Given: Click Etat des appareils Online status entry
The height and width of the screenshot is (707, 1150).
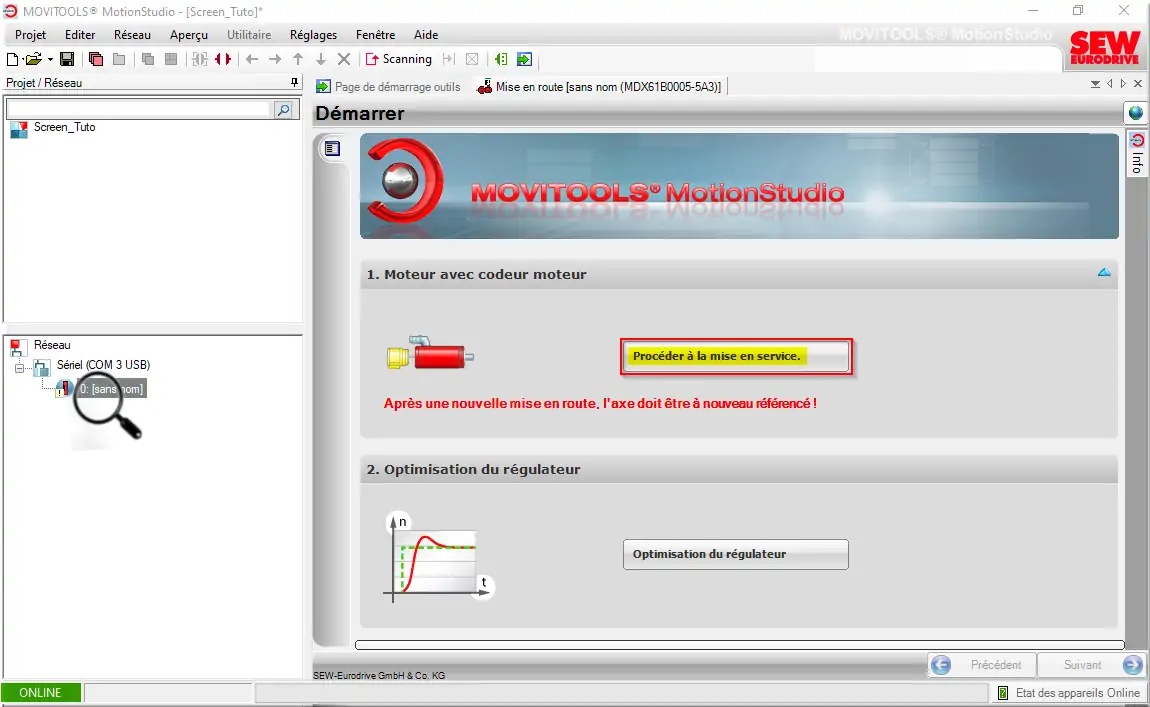Looking at the screenshot, I should click(x=1069, y=692).
